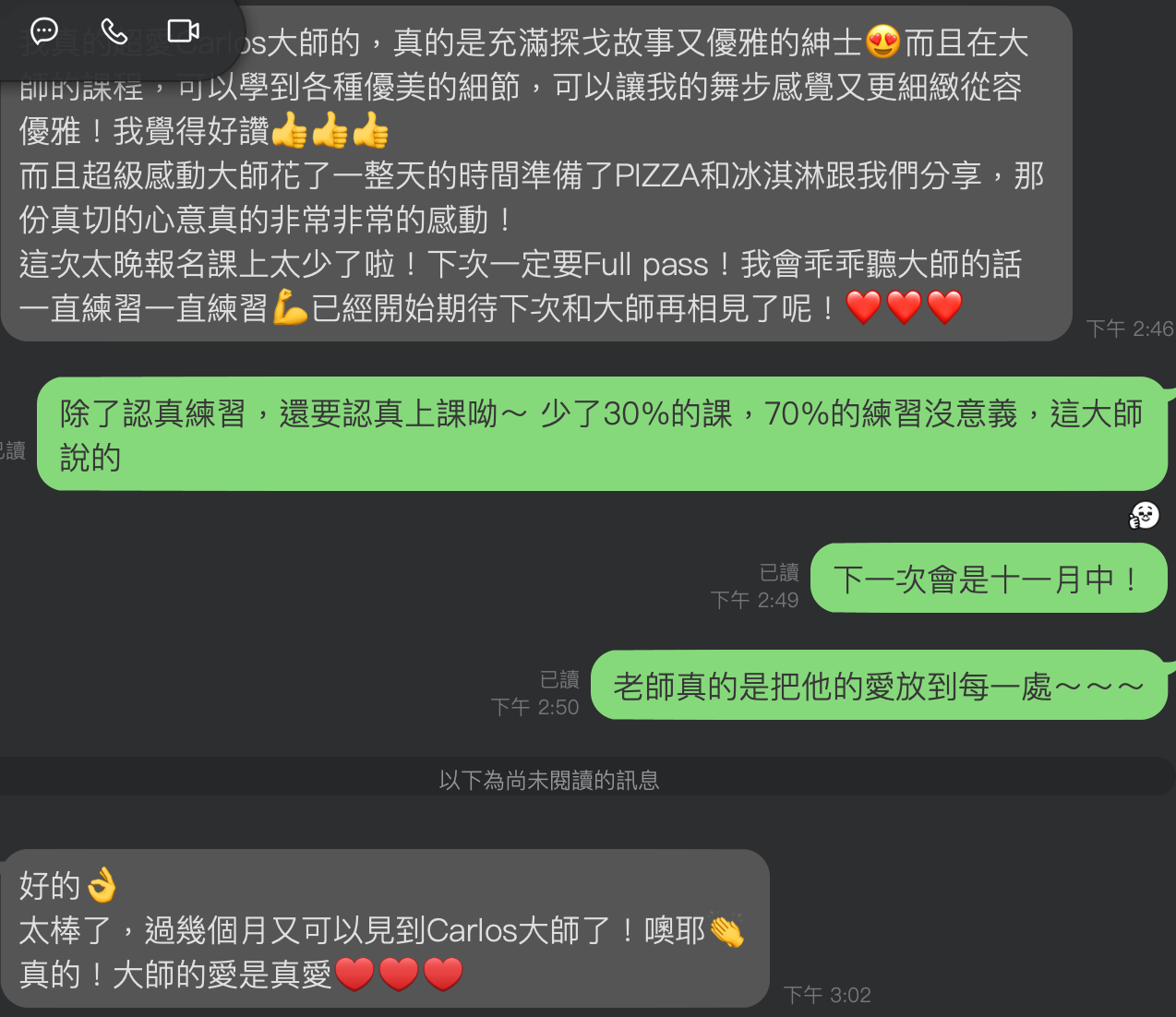The height and width of the screenshot is (1017, 1176).
Task: Start a voice call with phone icon
Action: pos(114,31)
